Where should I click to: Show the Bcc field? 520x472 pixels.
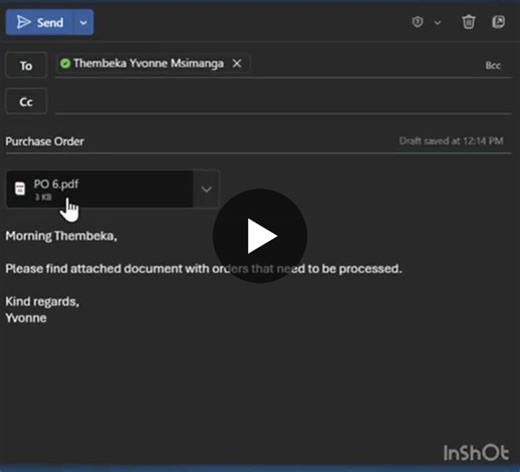coord(493,66)
